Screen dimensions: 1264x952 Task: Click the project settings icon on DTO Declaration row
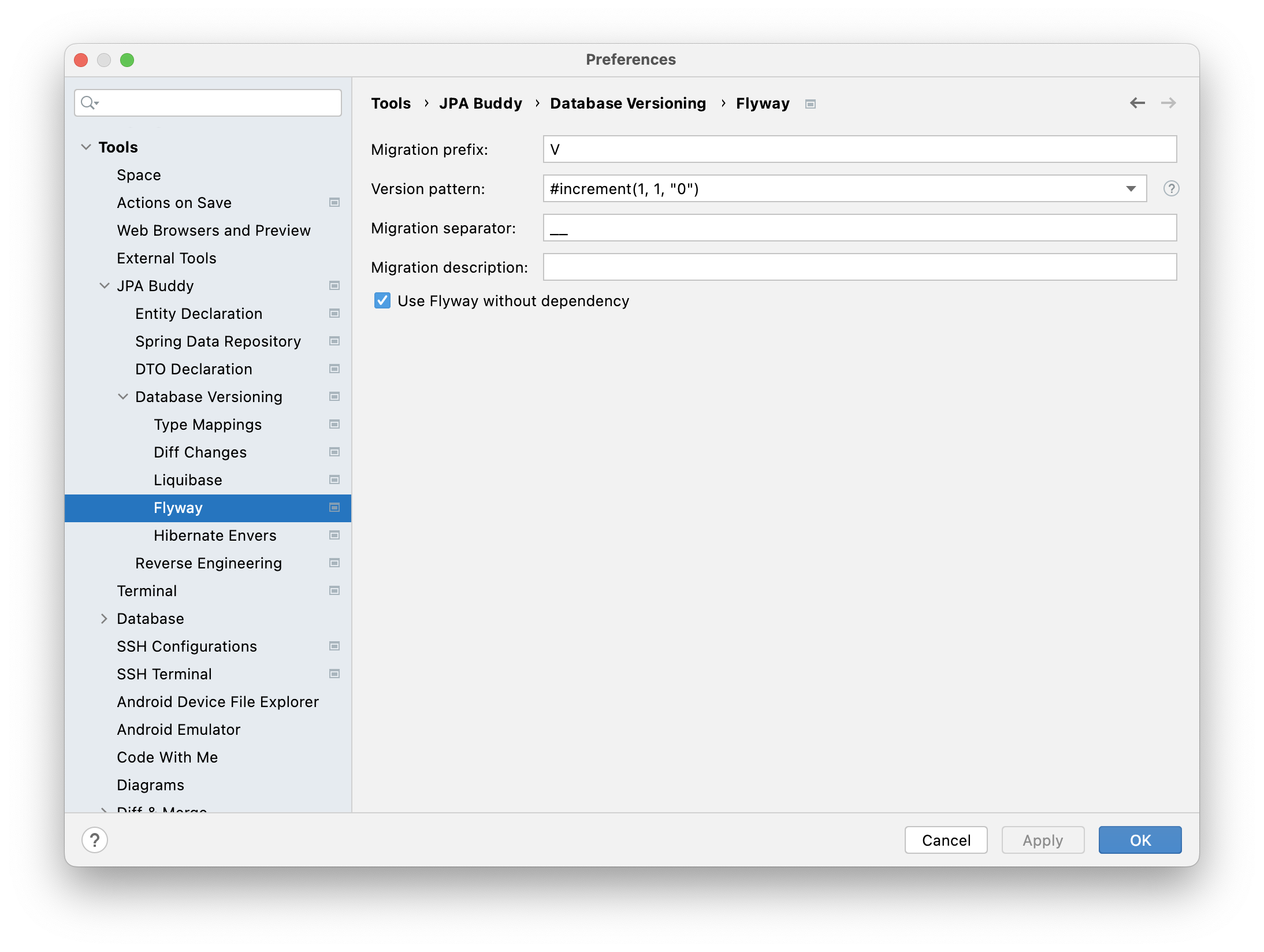334,369
